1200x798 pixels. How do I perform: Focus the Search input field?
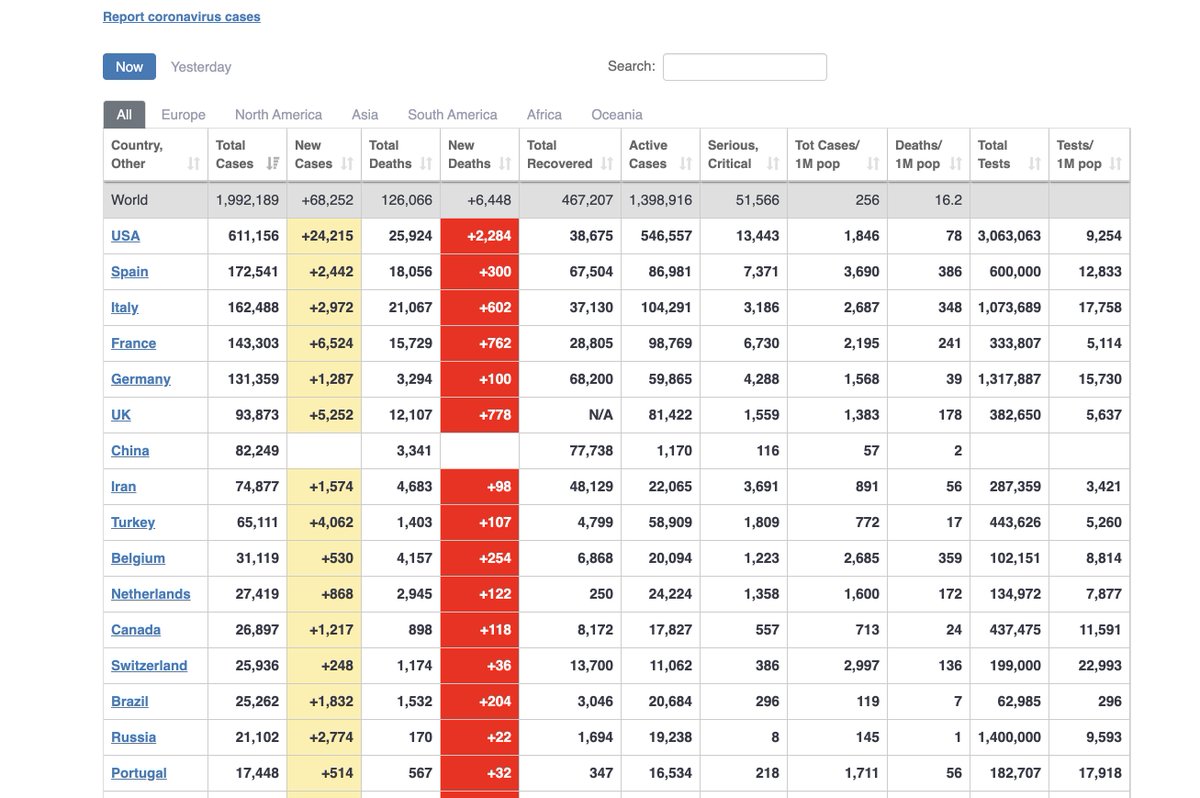745,67
